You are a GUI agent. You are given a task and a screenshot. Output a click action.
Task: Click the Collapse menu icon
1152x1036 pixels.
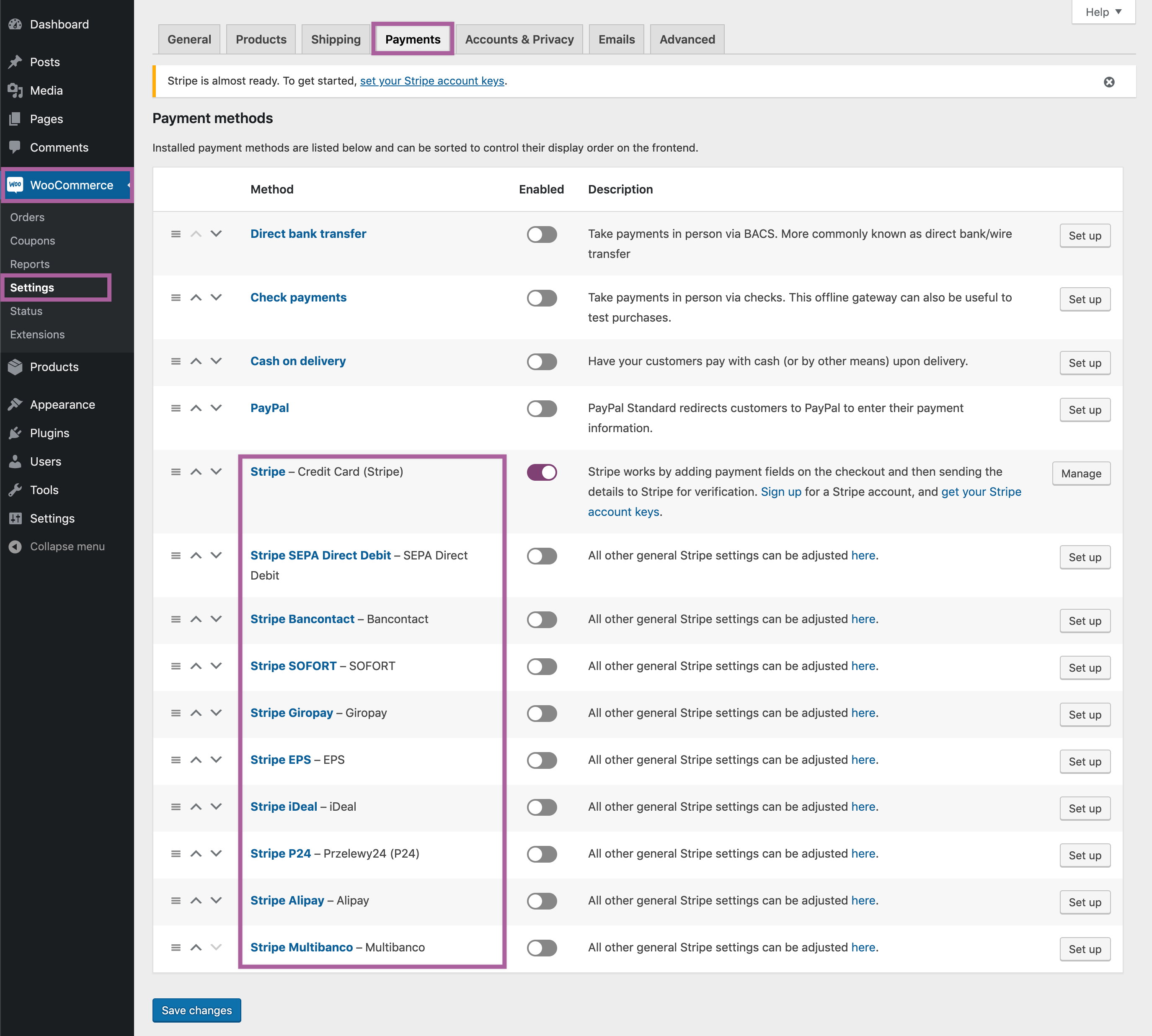coord(15,546)
